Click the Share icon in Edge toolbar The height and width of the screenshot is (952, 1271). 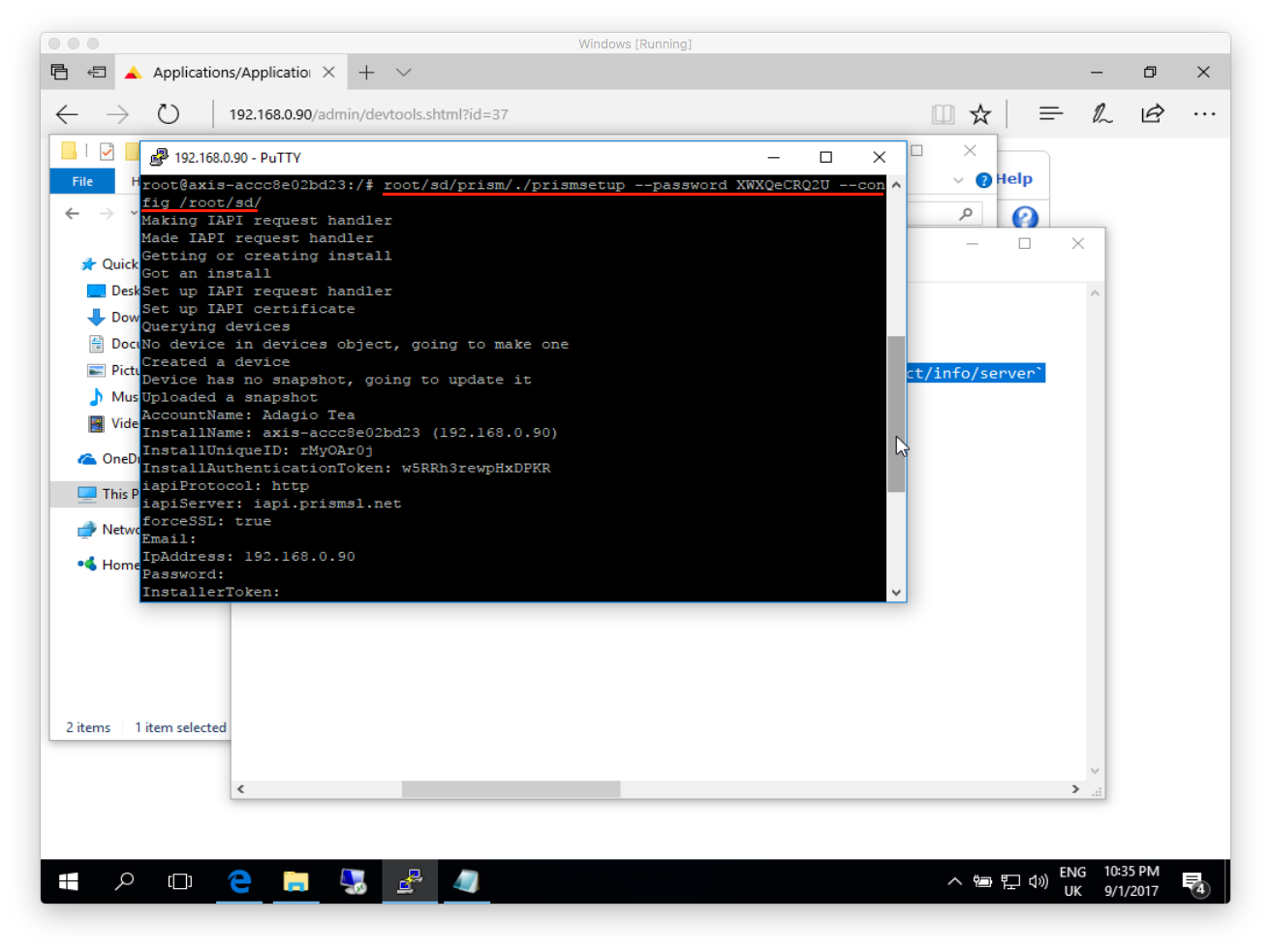pyautogui.click(x=1152, y=114)
